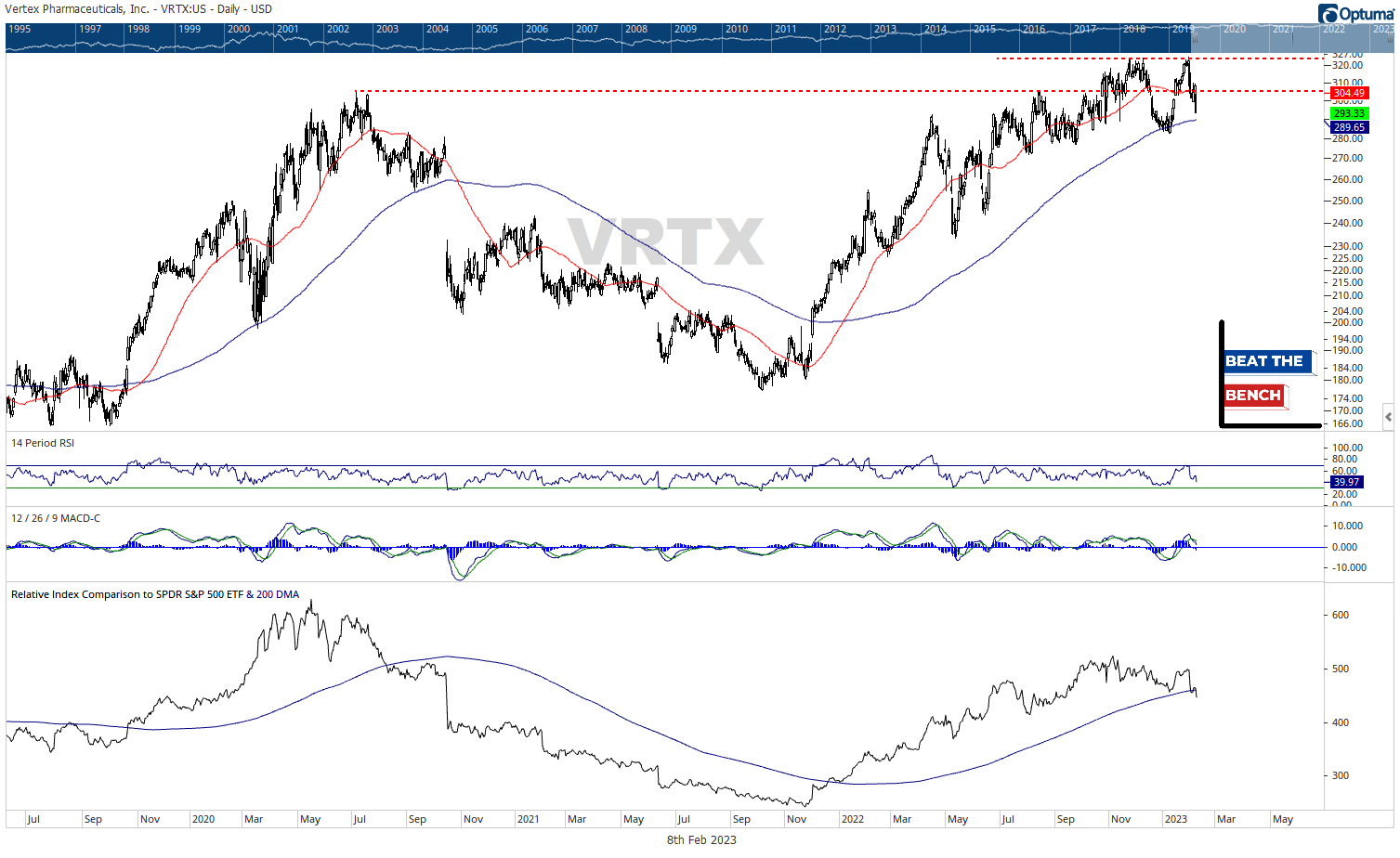1400x858 pixels.
Task: Click the 300 relative comparison axis label
Action: (x=1341, y=775)
